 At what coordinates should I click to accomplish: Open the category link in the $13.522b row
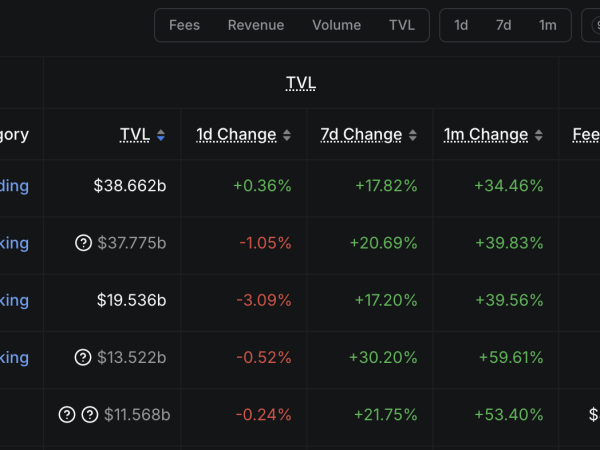point(14,358)
